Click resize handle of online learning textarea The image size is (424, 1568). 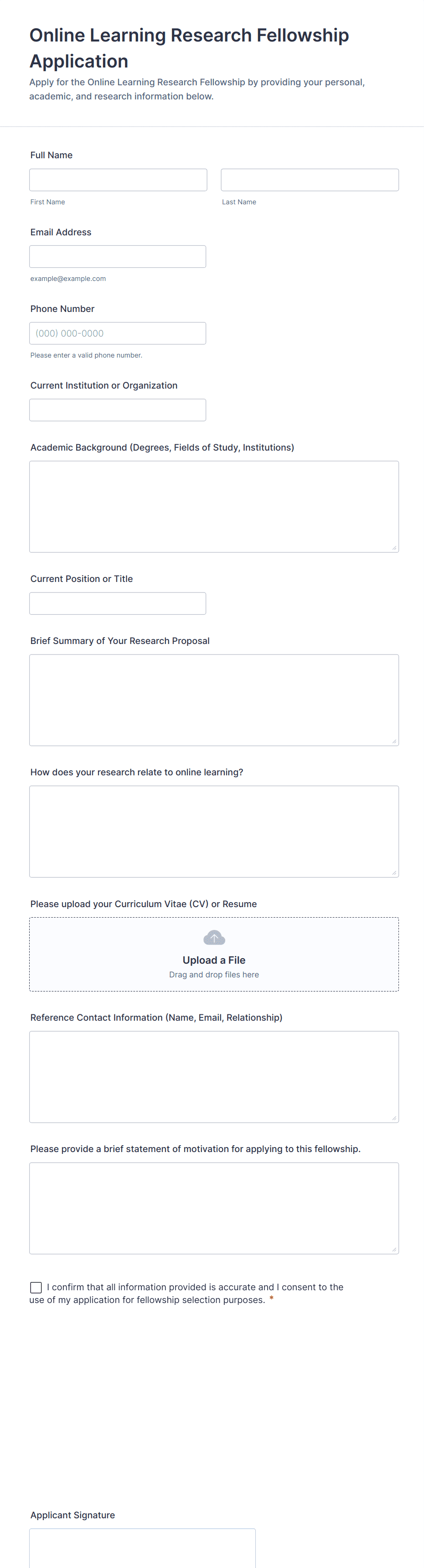[394, 873]
